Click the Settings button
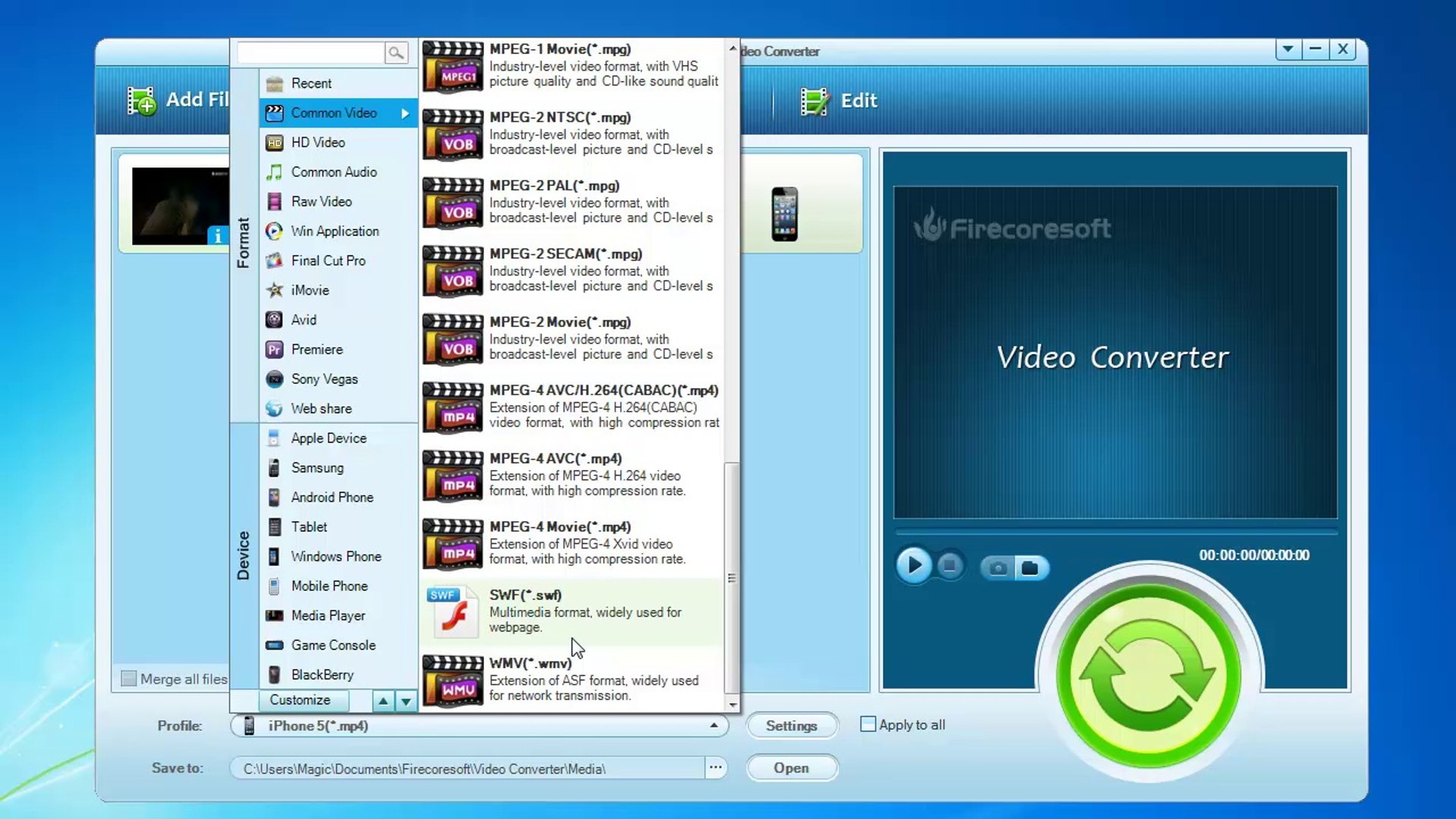The image size is (1456, 819). pyautogui.click(x=792, y=726)
